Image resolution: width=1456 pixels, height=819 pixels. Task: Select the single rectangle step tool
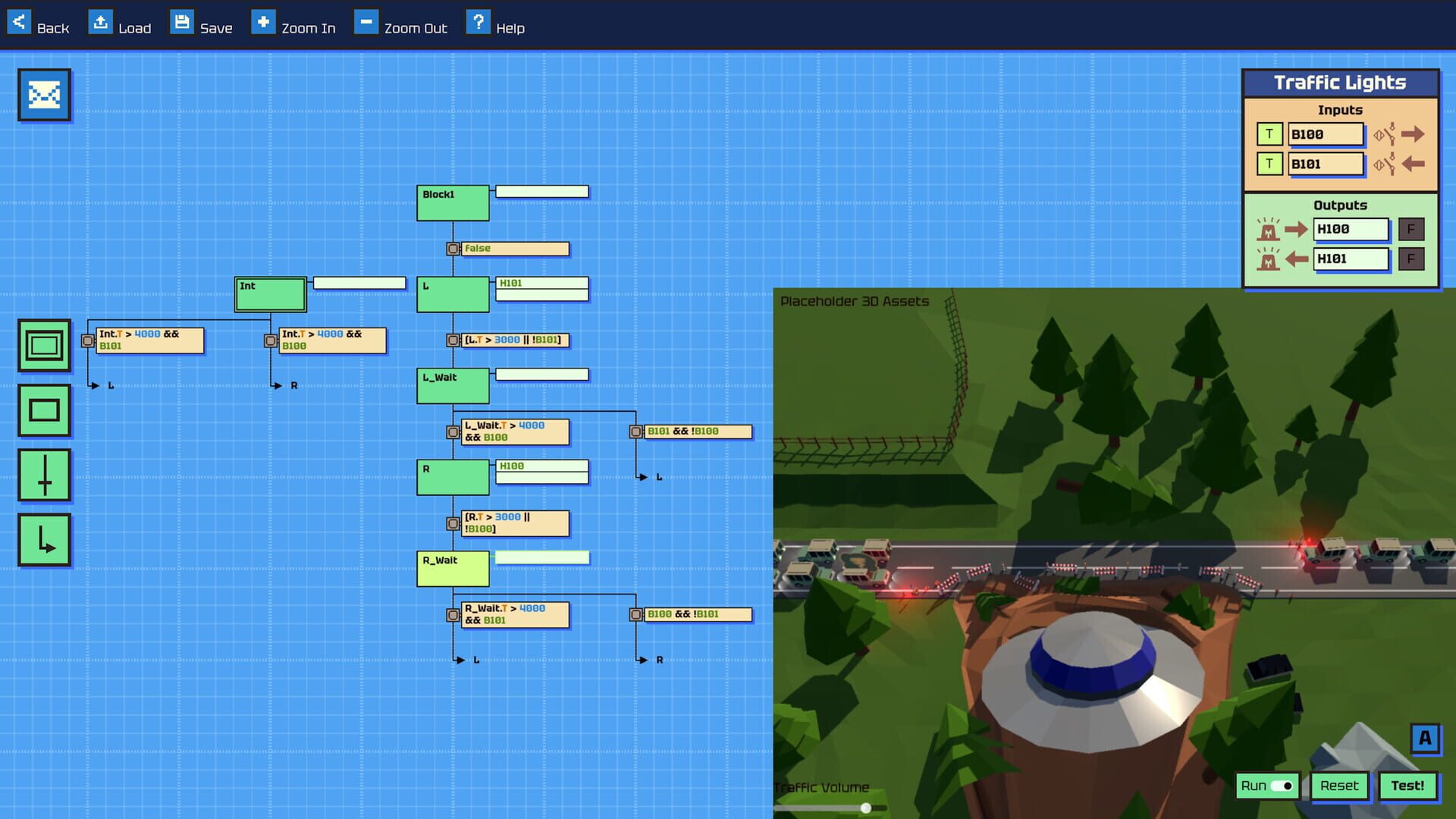[44, 410]
